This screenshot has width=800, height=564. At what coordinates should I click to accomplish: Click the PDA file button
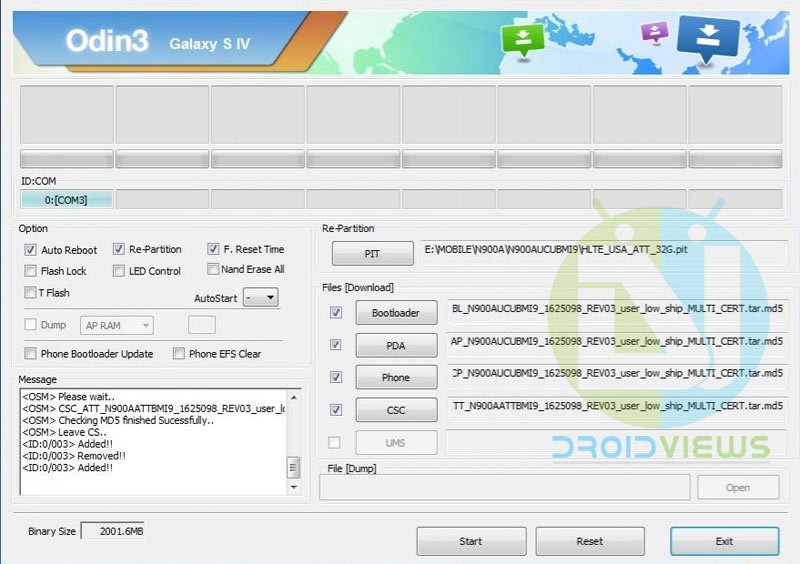click(396, 346)
